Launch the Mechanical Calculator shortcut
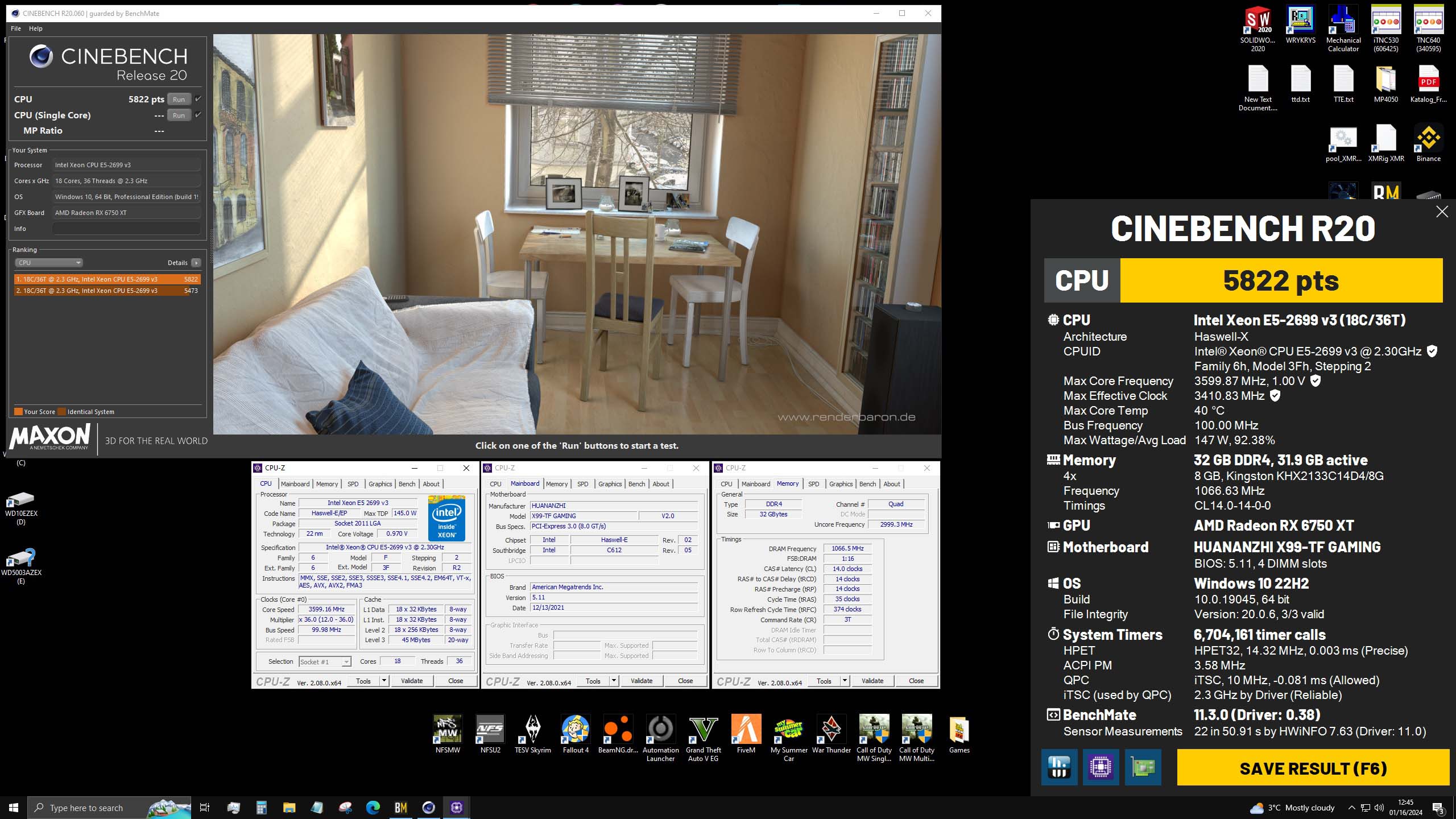Viewport: 1456px width, 819px height. 1343,28
